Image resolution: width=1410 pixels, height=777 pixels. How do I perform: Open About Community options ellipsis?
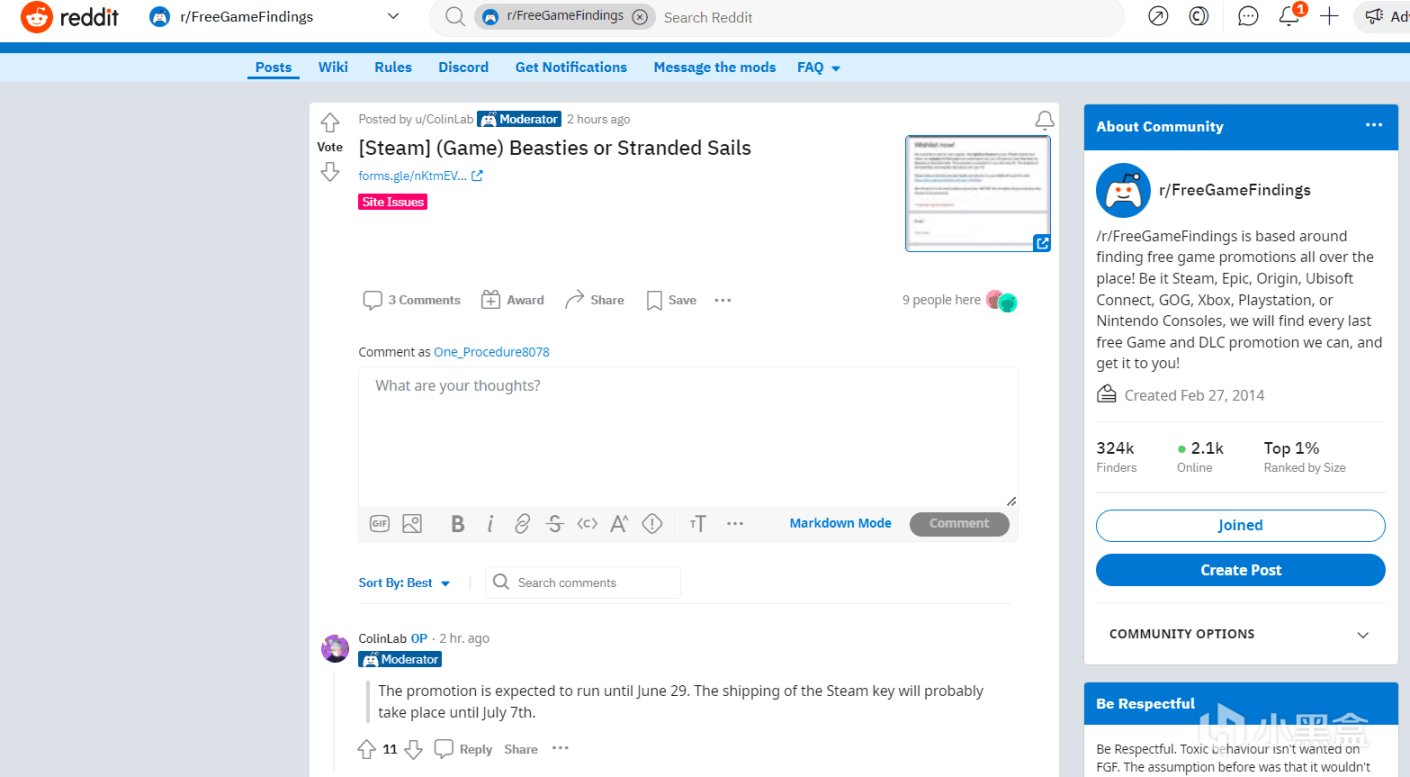point(1374,125)
